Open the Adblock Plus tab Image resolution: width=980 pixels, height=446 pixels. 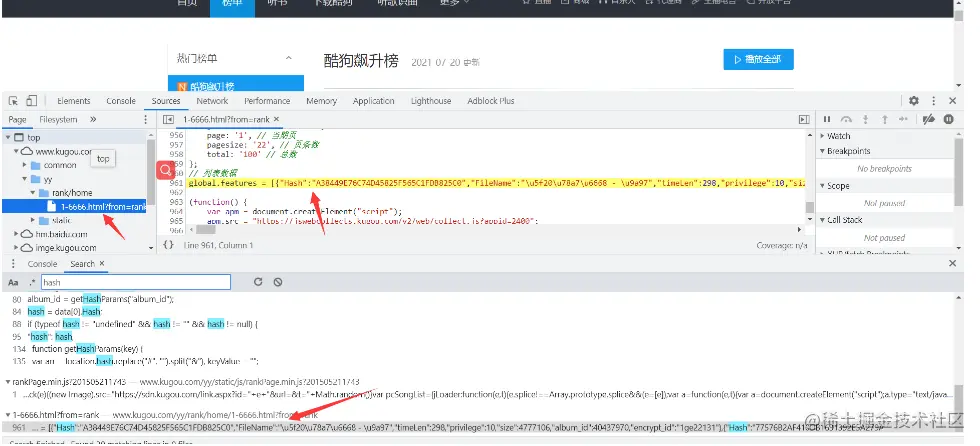(491, 101)
